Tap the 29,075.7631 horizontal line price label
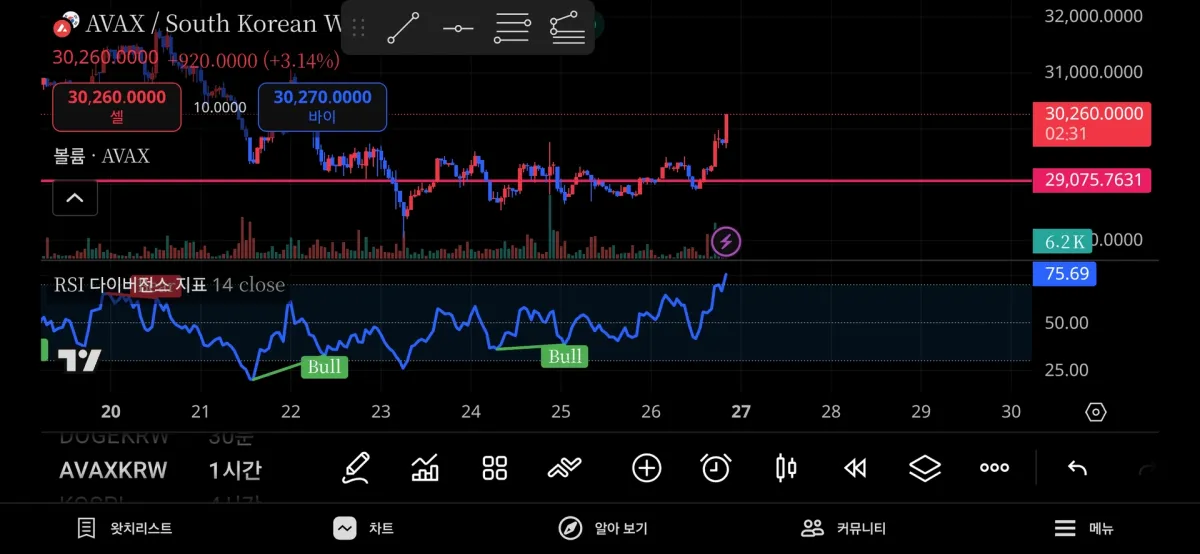The height and width of the screenshot is (554, 1200). click(x=1092, y=181)
